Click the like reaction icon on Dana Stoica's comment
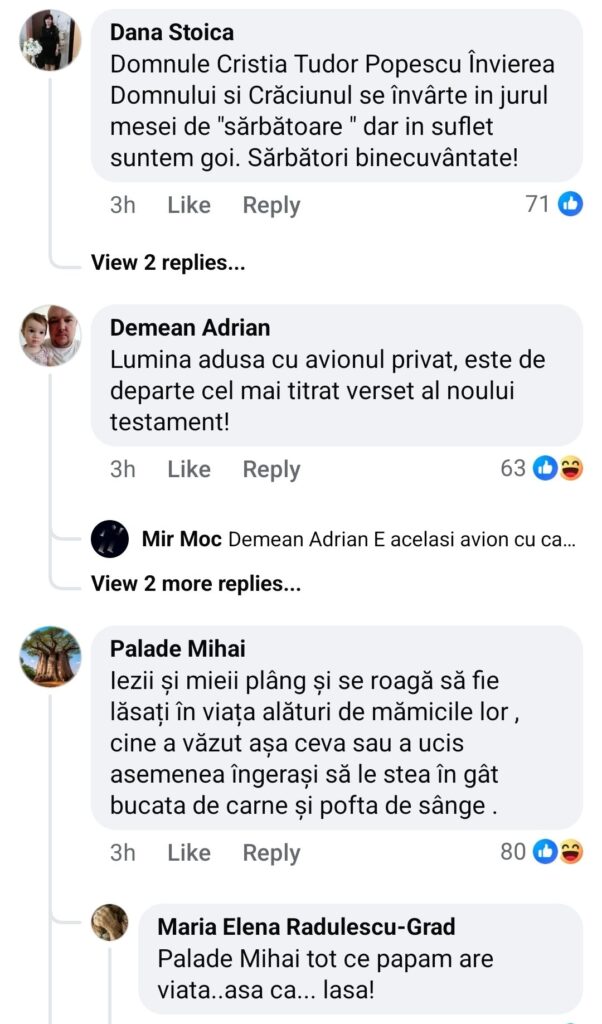Image resolution: width=602 pixels, height=1024 pixels. click(x=570, y=204)
